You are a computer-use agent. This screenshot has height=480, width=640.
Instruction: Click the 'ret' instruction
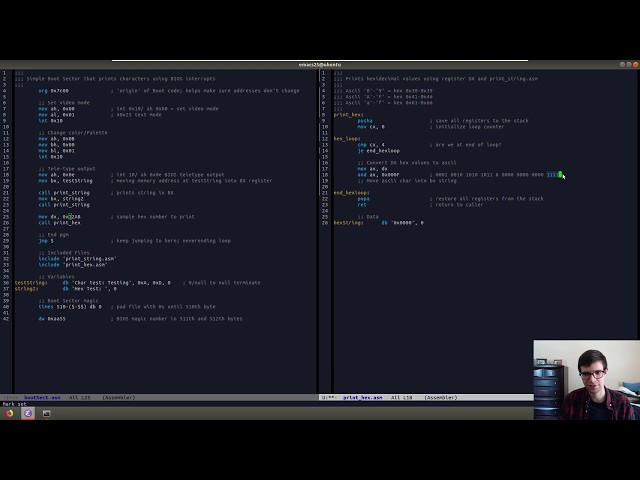click(x=362, y=204)
